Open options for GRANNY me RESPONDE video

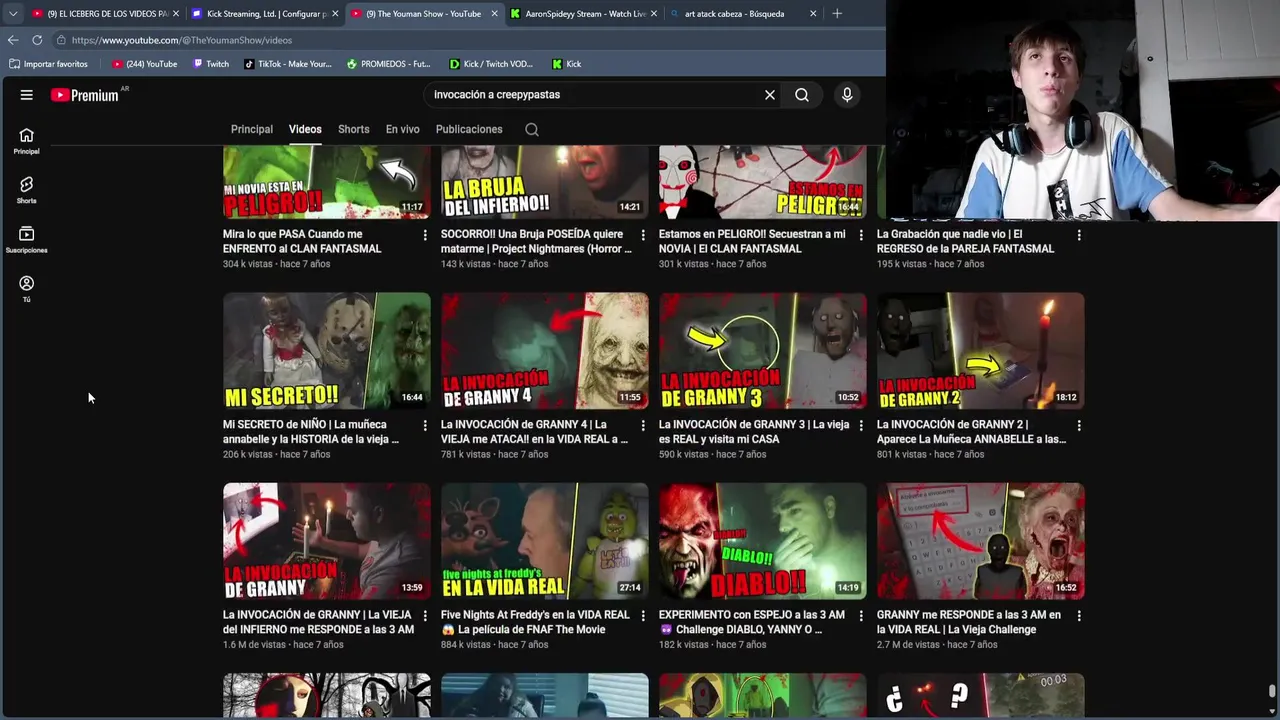[1079, 616]
